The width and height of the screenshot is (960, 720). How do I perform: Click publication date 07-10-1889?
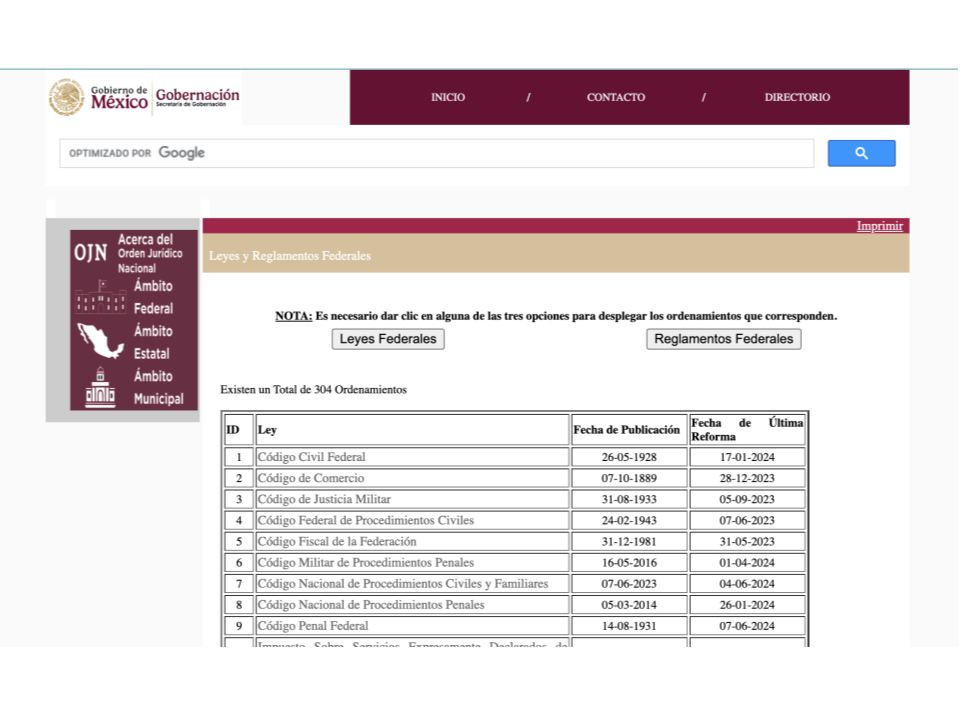pyautogui.click(x=629, y=478)
